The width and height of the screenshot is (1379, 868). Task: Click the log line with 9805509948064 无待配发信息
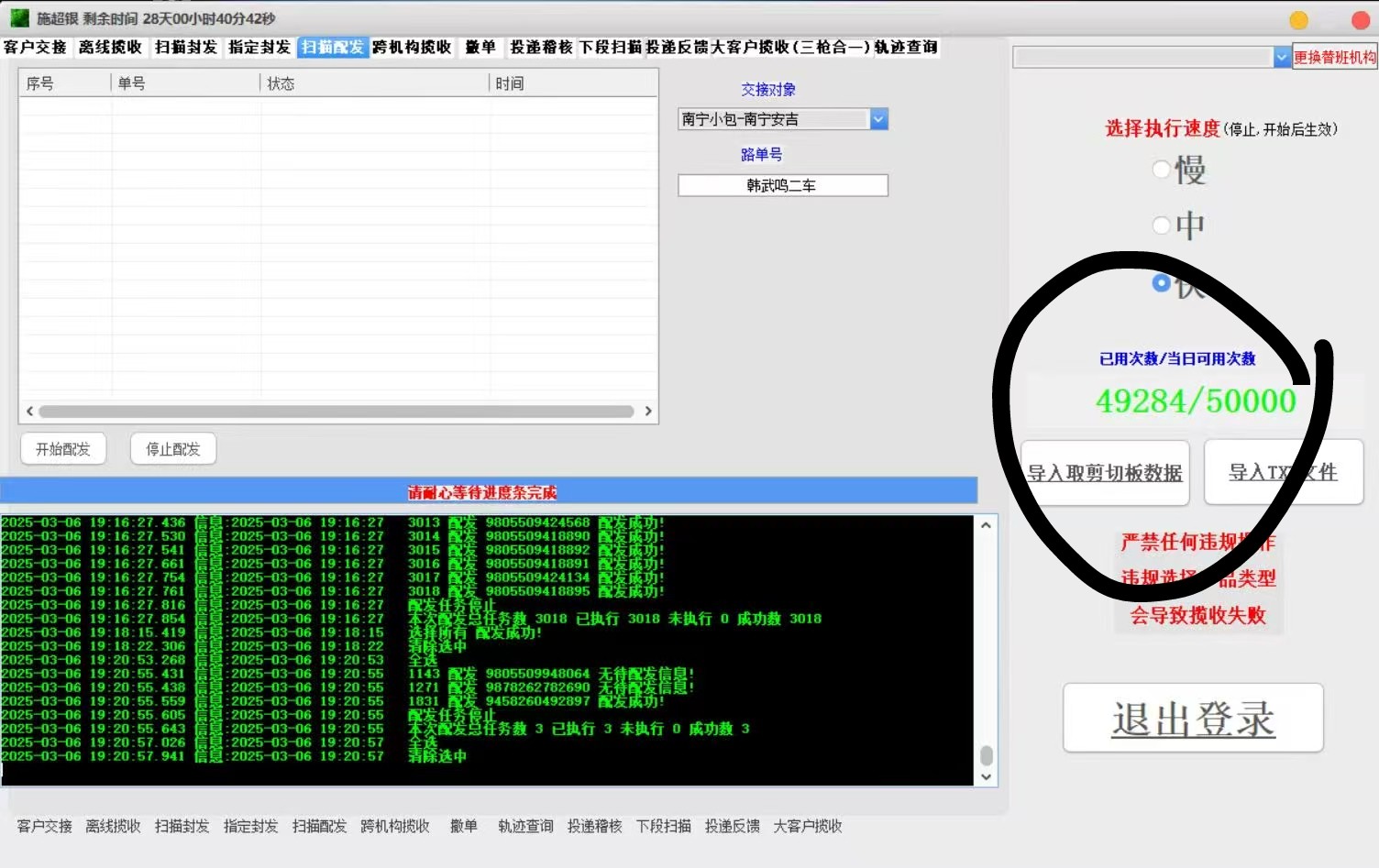348,674
